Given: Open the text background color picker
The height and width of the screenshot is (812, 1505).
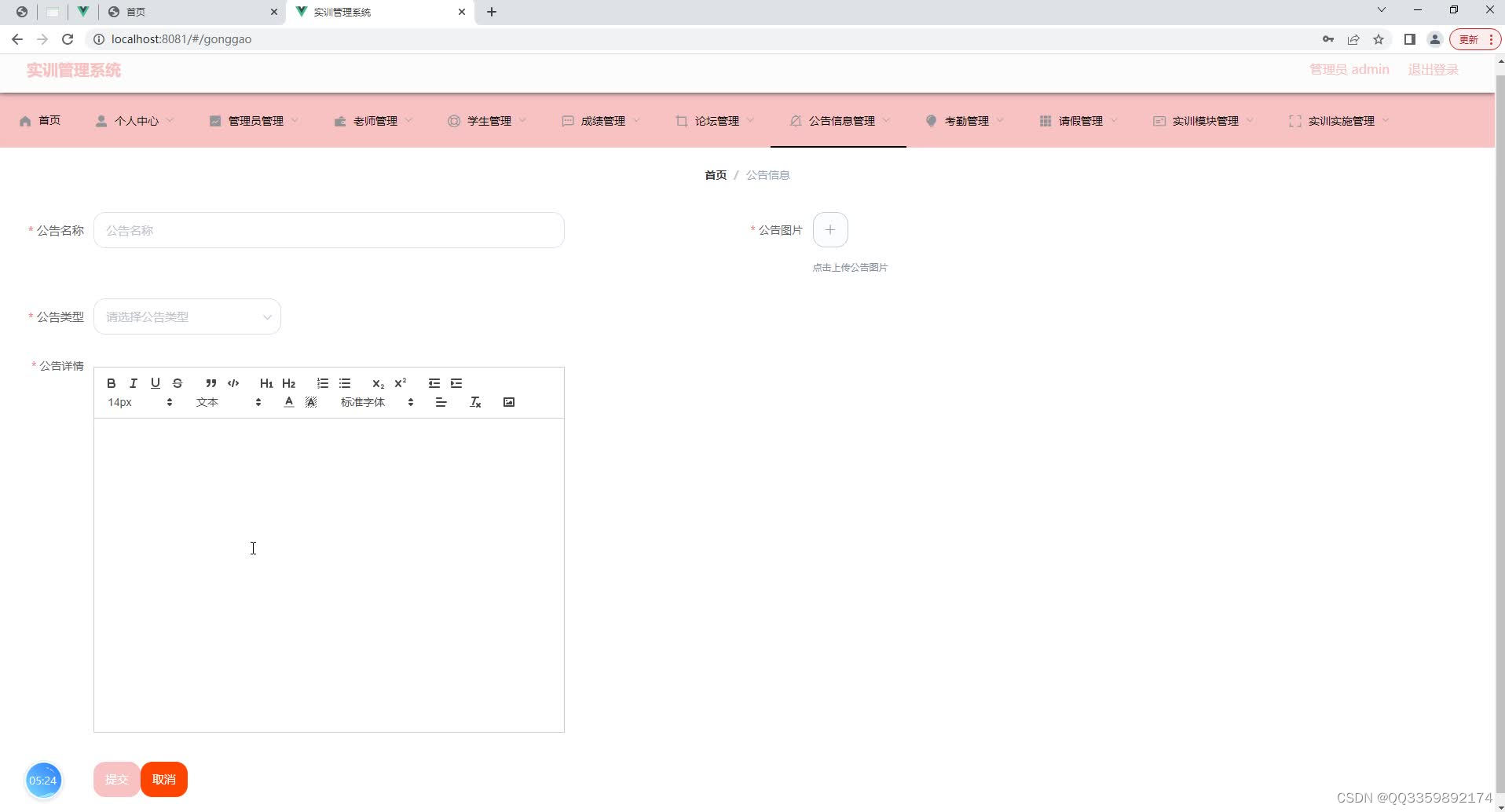Looking at the screenshot, I should pyautogui.click(x=311, y=402).
